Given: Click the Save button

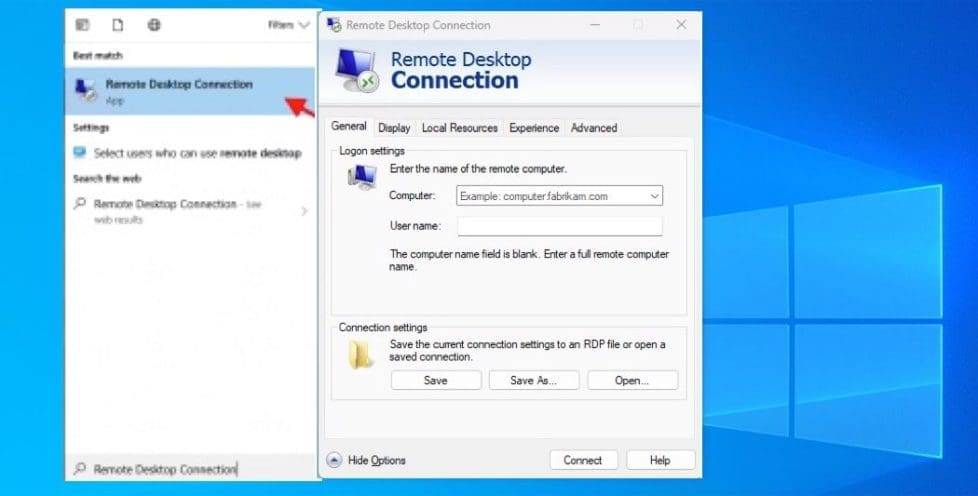Looking at the screenshot, I should click(x=436, y=381).
